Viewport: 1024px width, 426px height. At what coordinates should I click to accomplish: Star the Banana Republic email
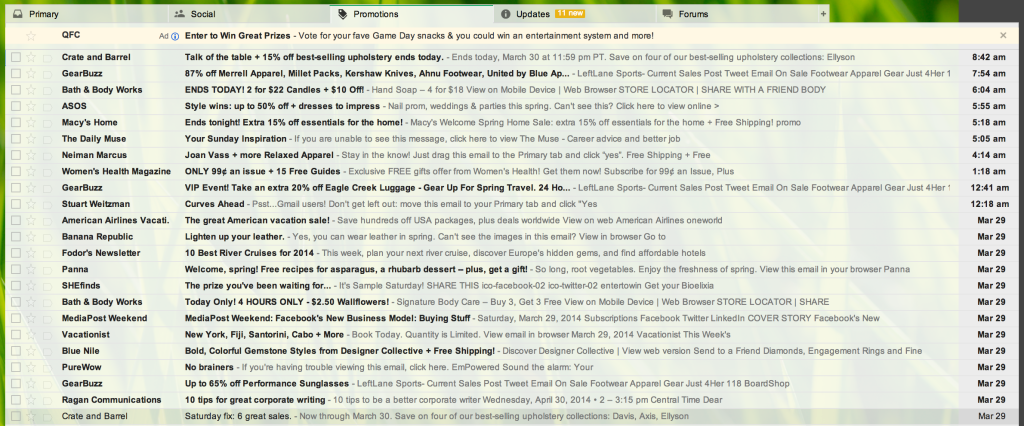tap(31, 237)
